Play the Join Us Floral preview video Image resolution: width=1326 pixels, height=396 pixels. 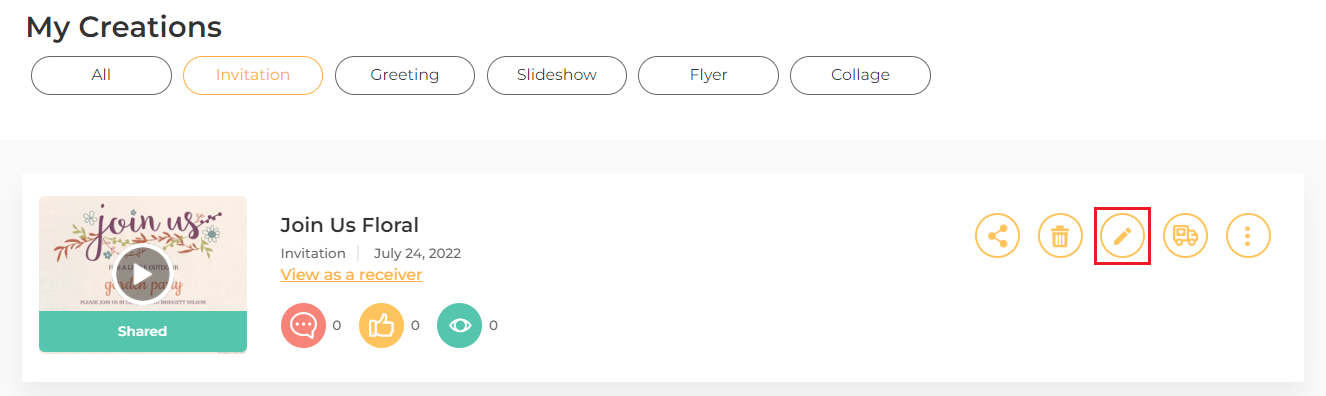[x=142, y=271]
